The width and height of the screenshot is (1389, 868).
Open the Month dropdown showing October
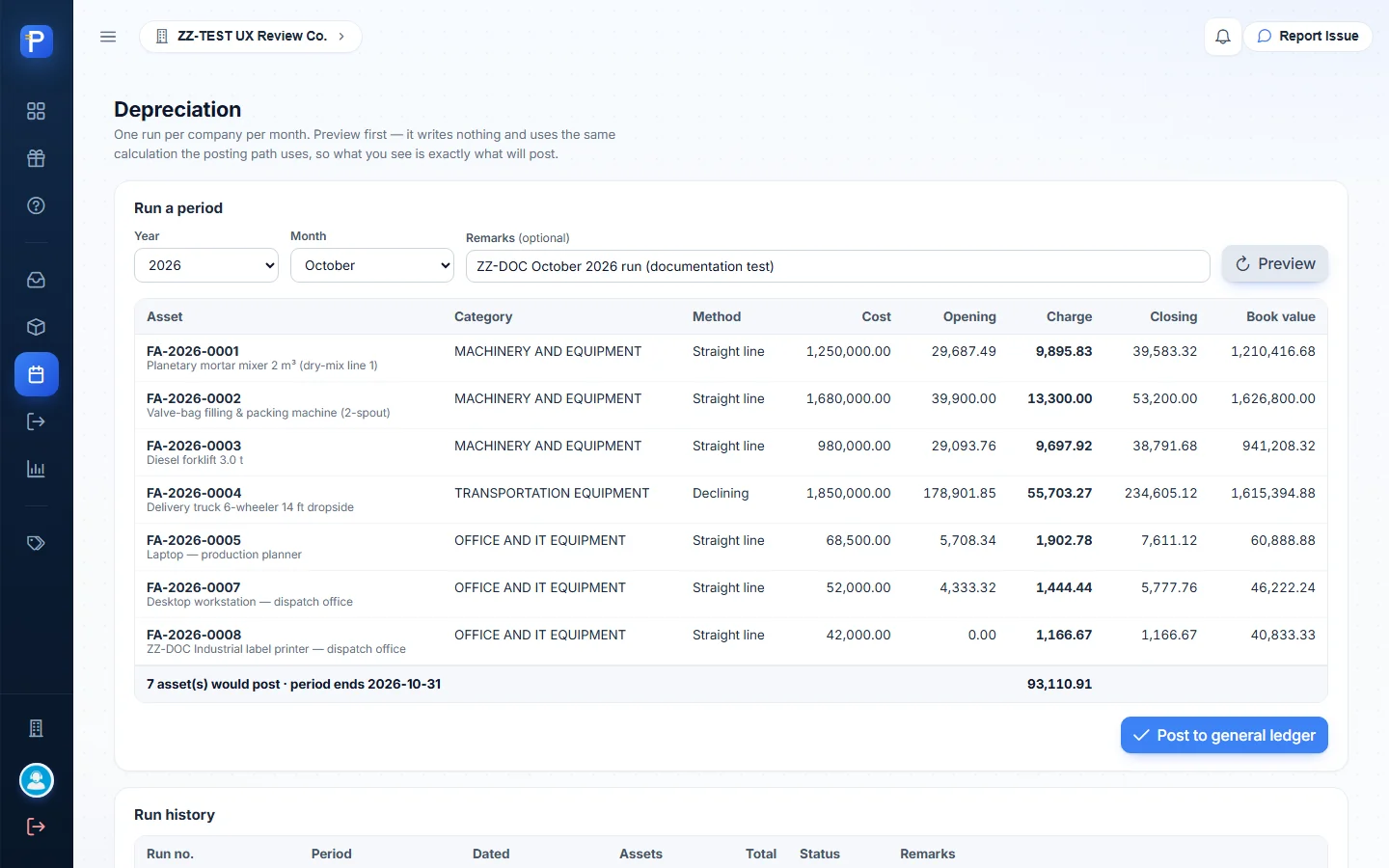[372, 265]
